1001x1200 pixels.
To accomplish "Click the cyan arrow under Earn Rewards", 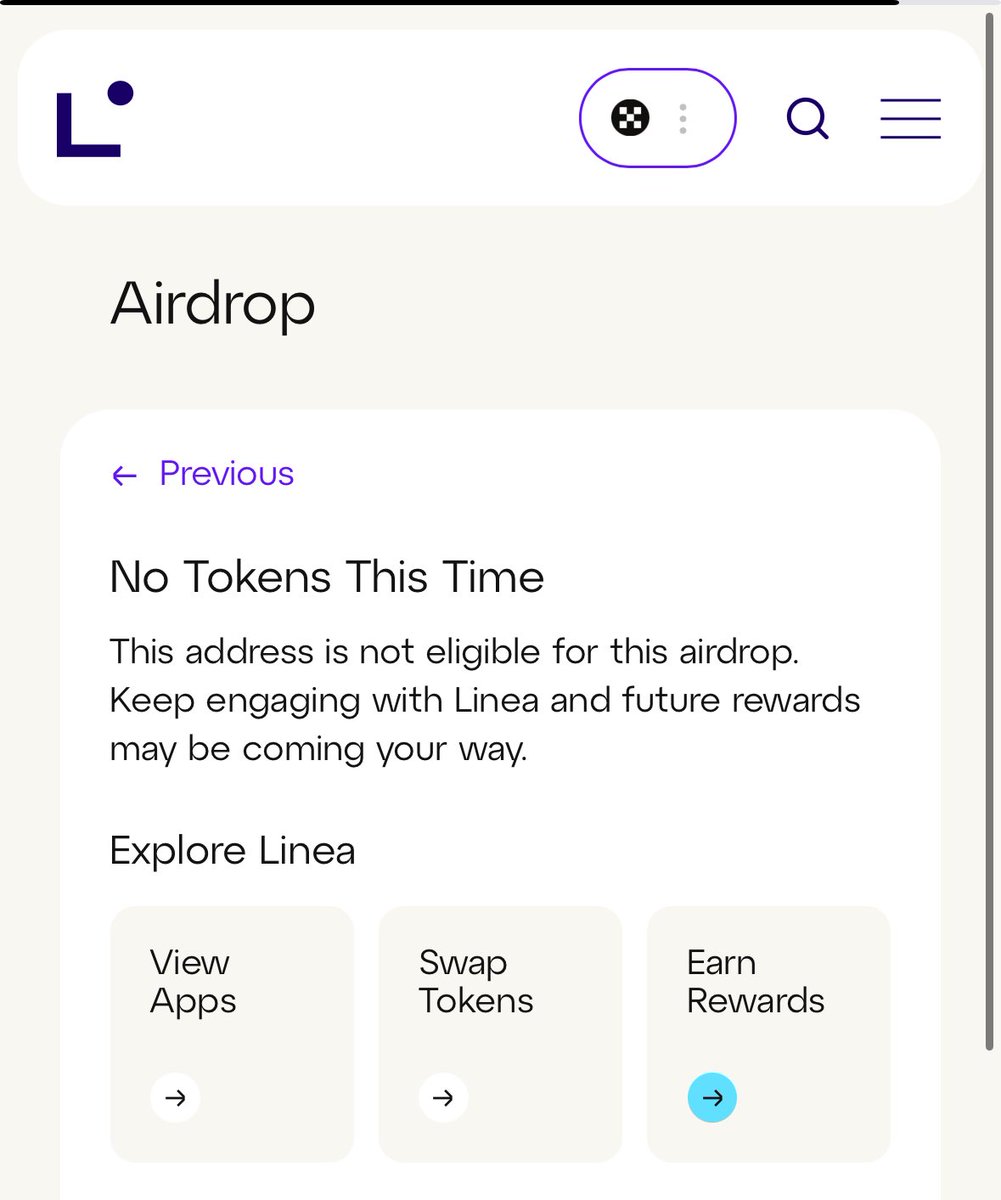I will coord(712,1098).
